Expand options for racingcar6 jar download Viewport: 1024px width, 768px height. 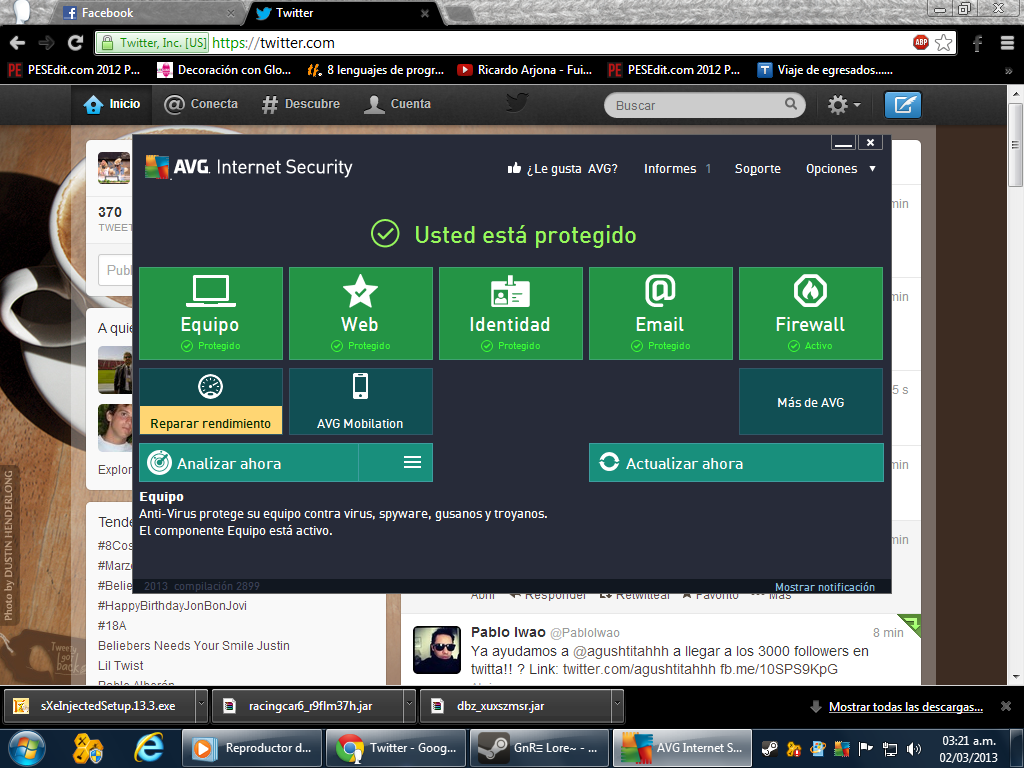click(x=409, y=705)
